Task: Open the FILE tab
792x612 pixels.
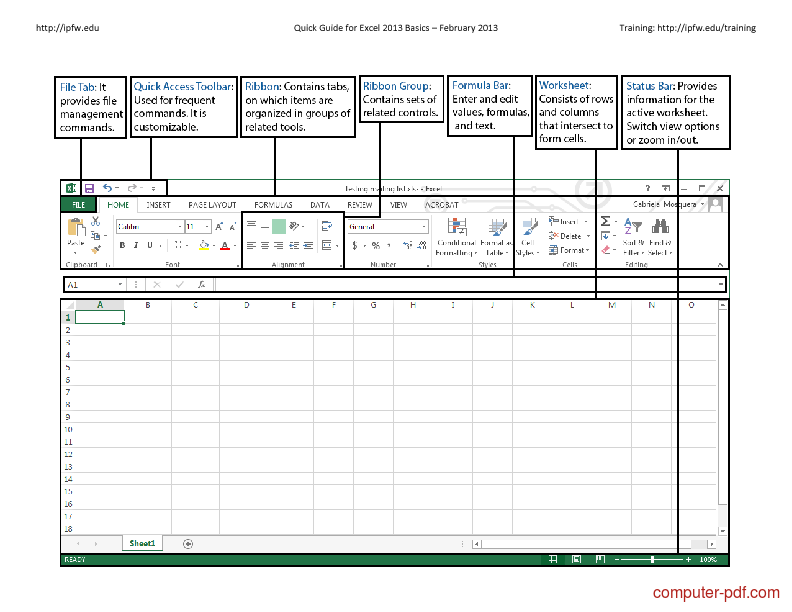Action: 79,205
